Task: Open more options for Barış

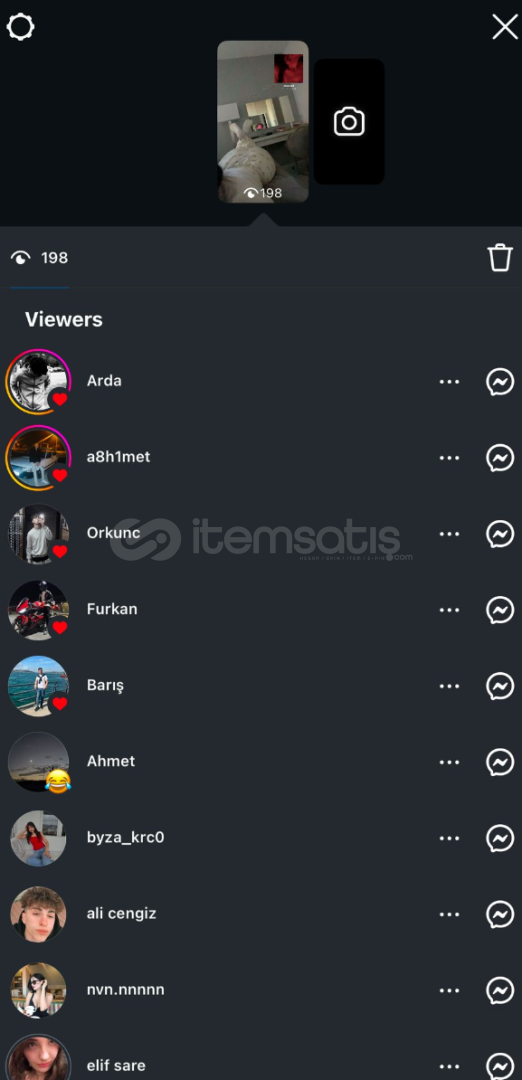Action: [x=449, y=686]
